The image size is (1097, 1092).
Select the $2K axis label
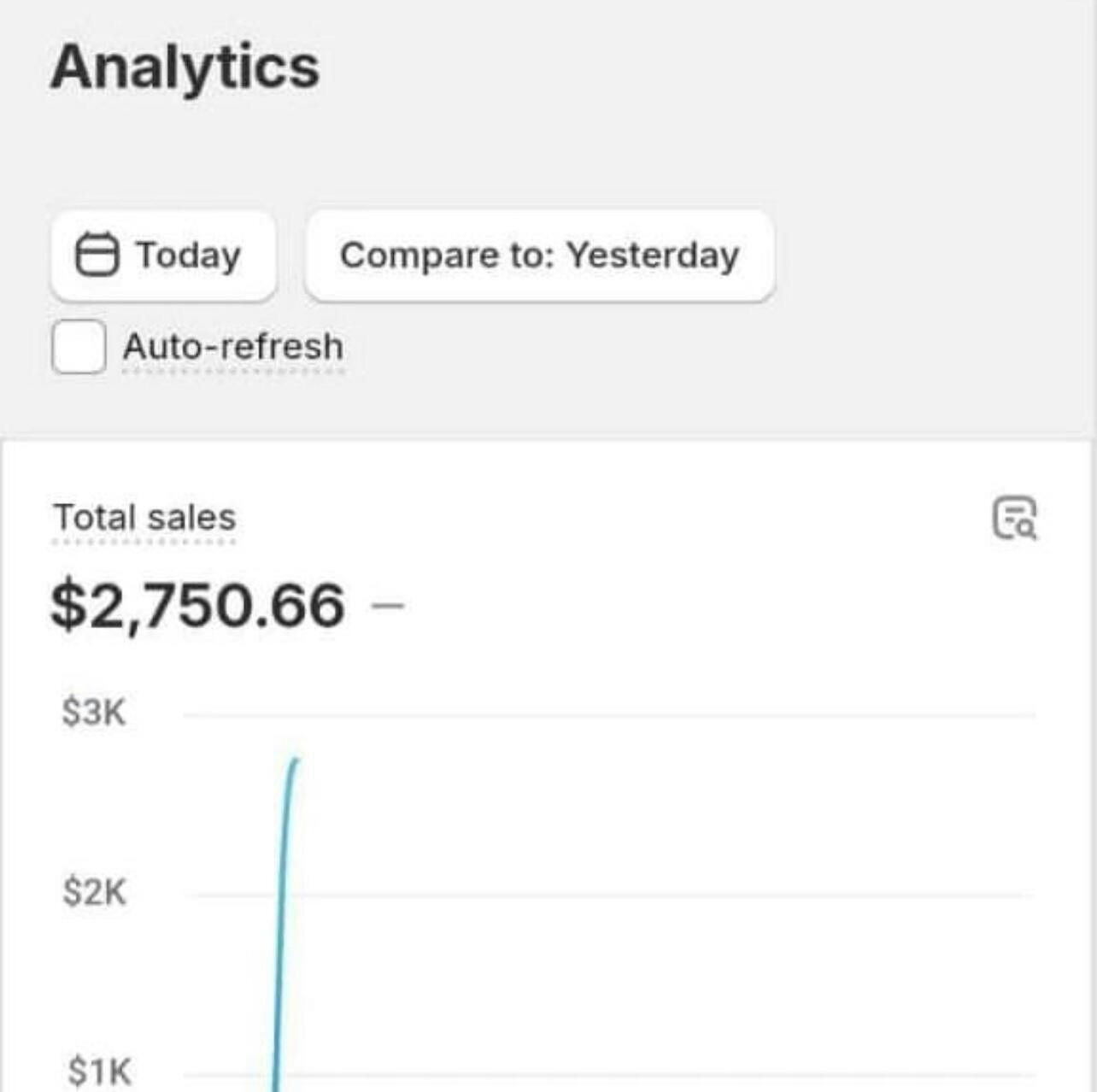94,892
